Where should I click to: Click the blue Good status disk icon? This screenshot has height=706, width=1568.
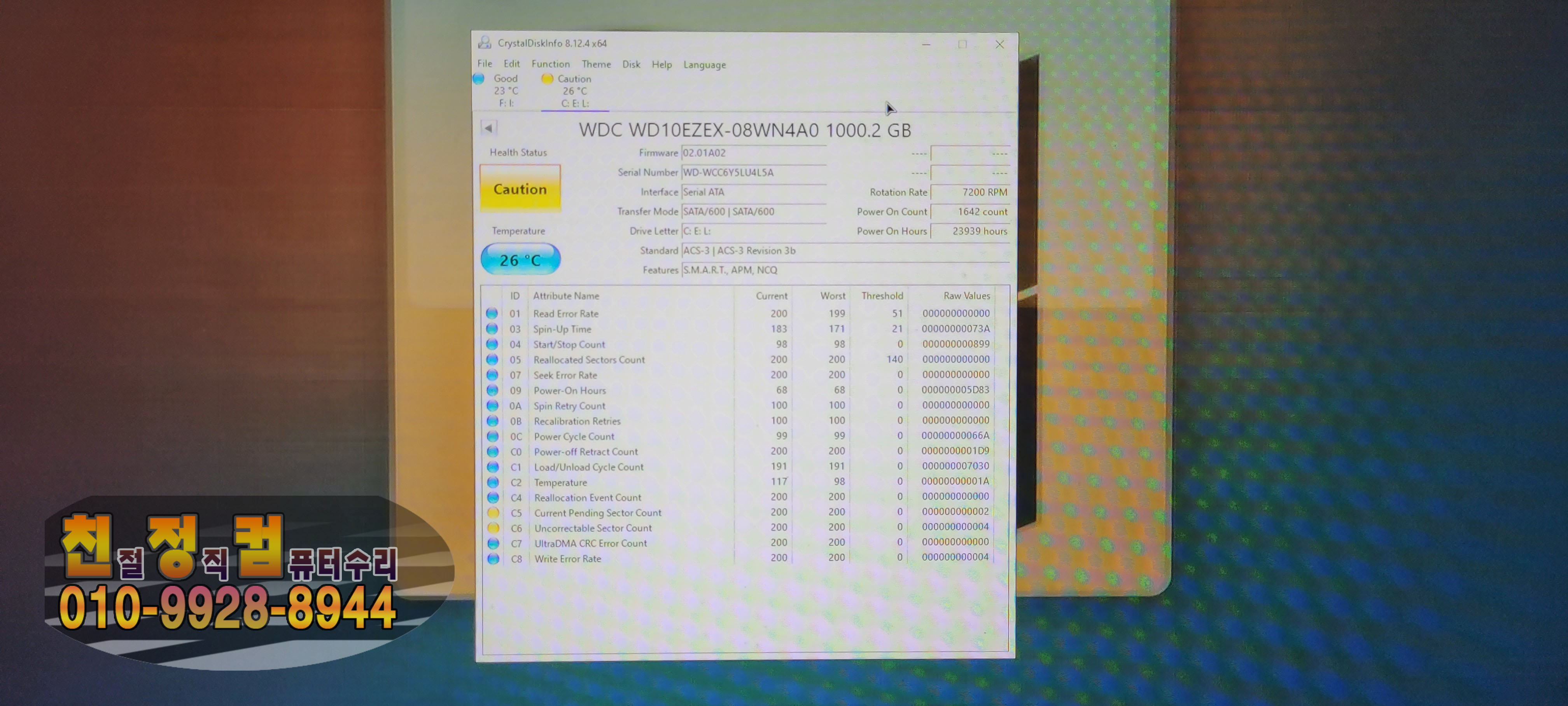[x=479, y=79]
